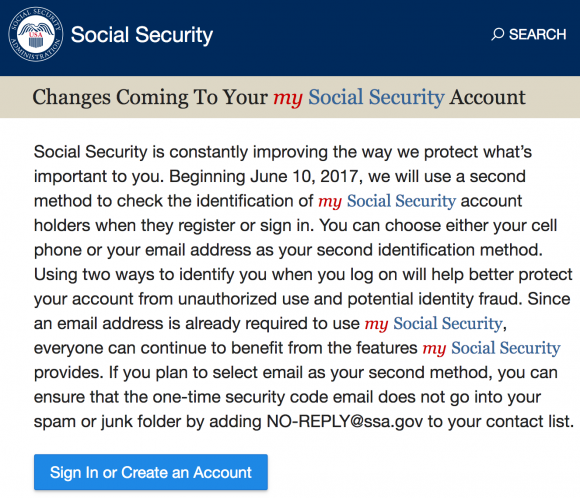Click the white "Social Security" header title
This screenshot has height=498, width=580.
(142, 35)
